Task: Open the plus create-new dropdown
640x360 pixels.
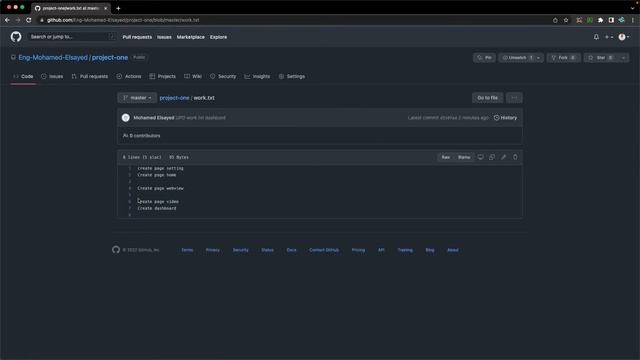Action: click(x=609, y=37)
